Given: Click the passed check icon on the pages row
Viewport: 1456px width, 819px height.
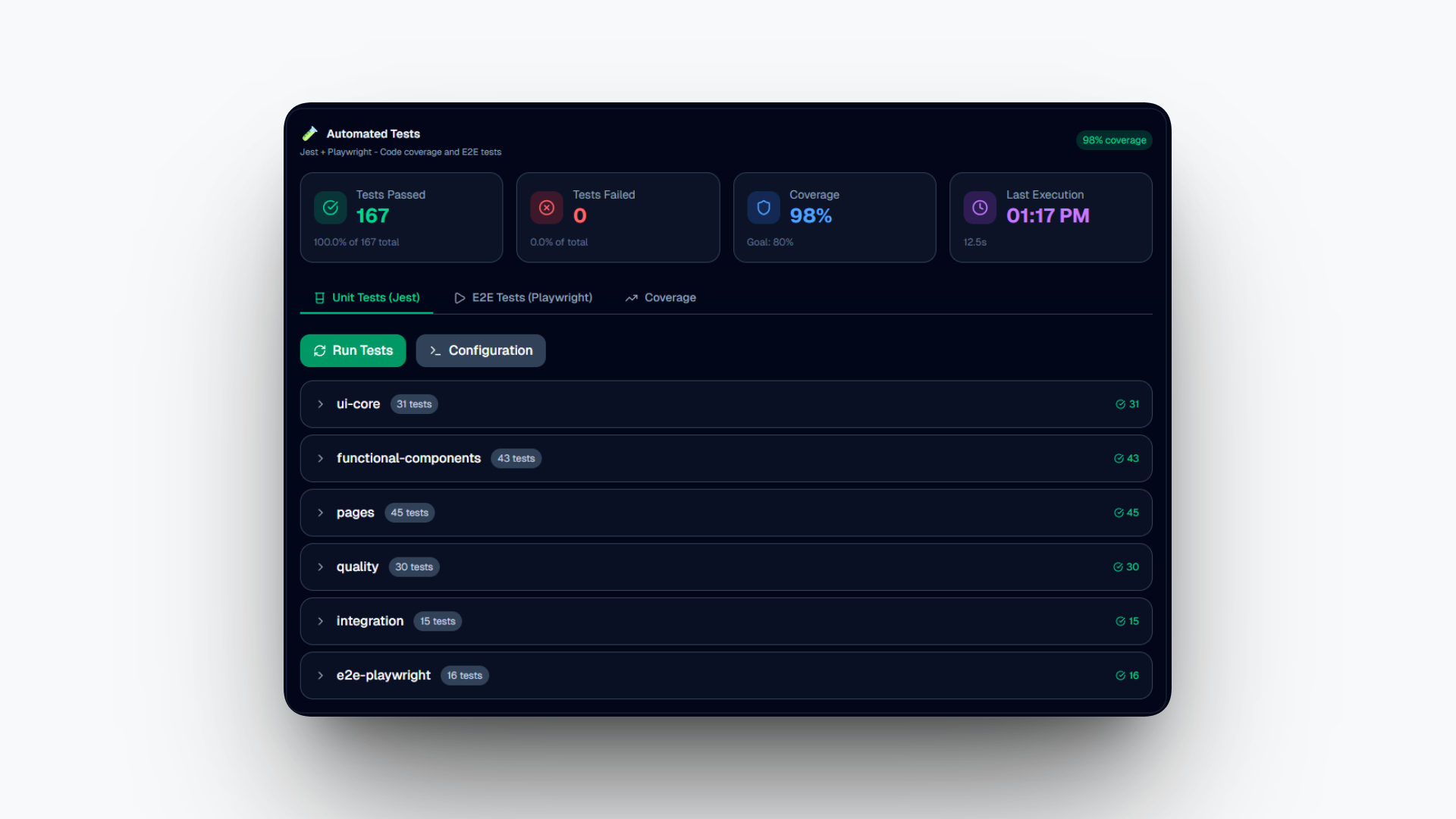Looking at the screenshot, I should pos(1119,513).
